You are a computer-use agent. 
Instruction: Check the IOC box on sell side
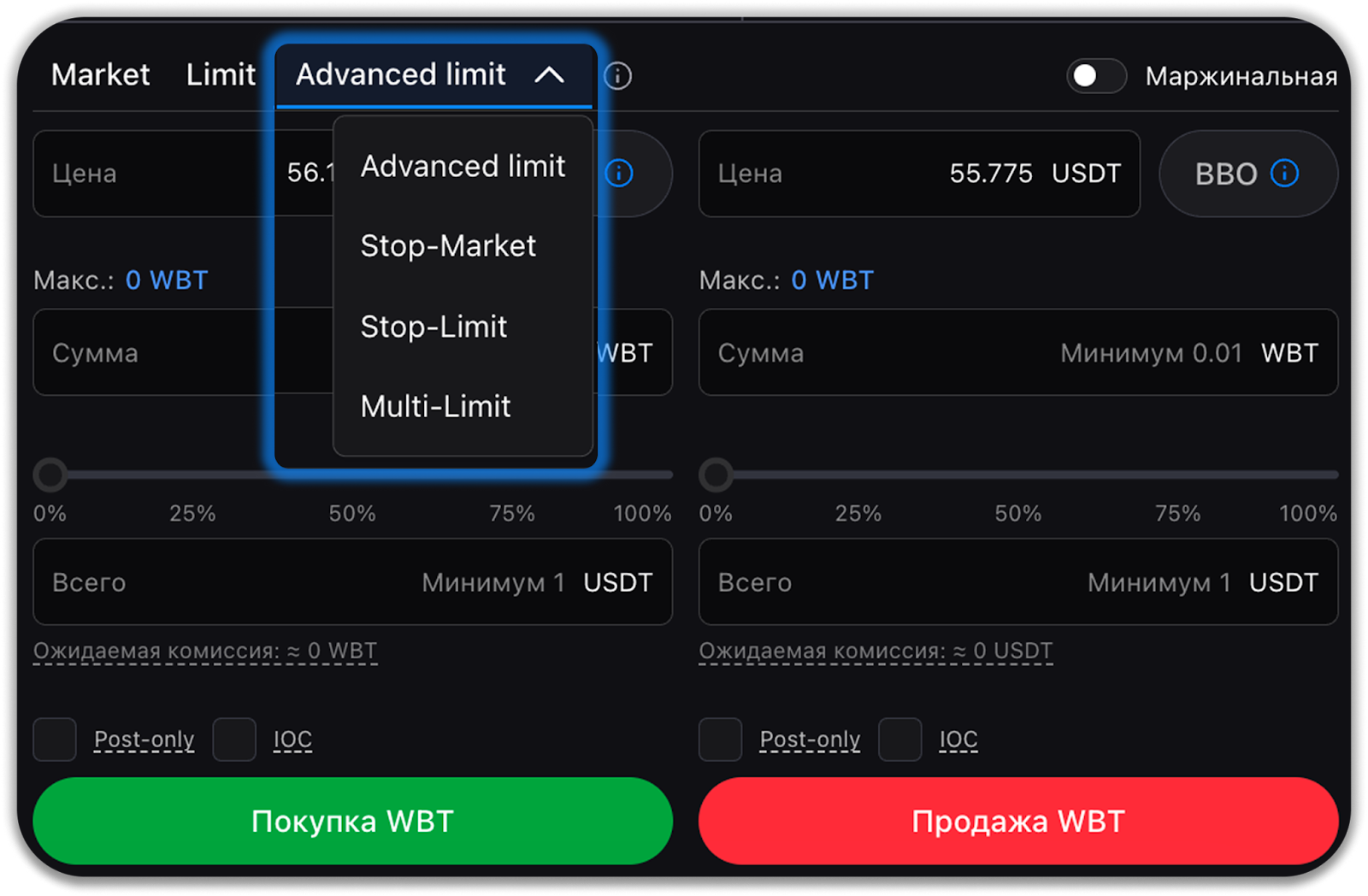pyautogui.click(x=899, y=740)
